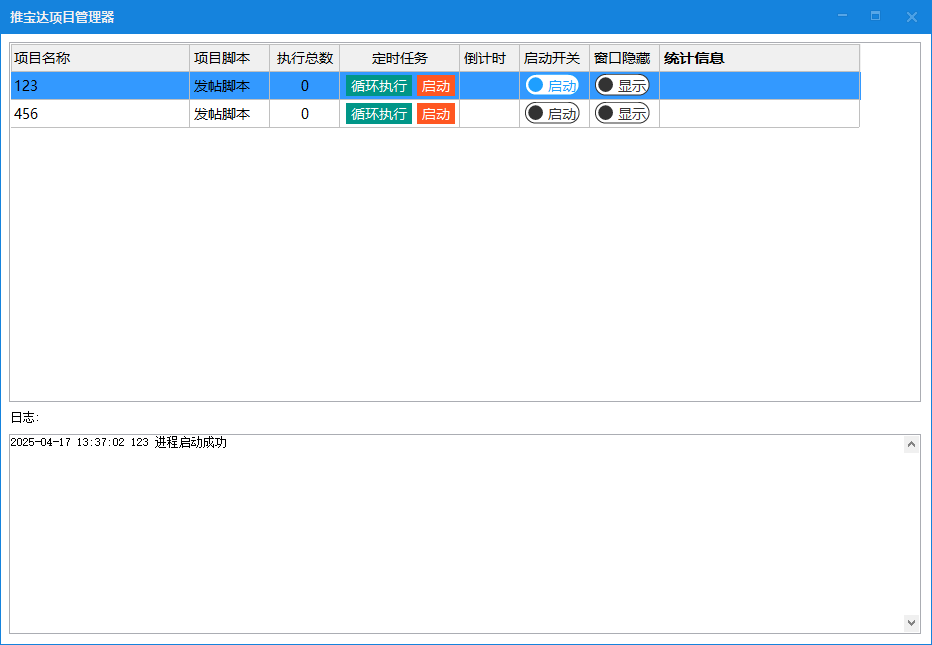The width and height of the screenshot is (932, 645).
Task: Click the 执行总数 column header
Action: [x=305, y=58]
